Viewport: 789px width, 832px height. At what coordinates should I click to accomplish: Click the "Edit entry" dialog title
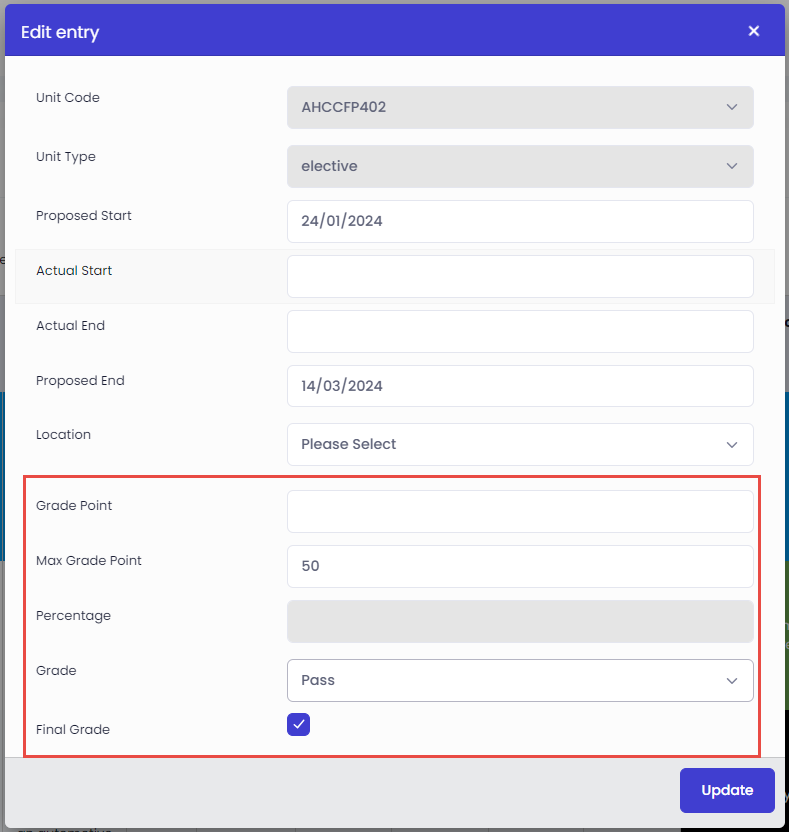coord(60,32)
